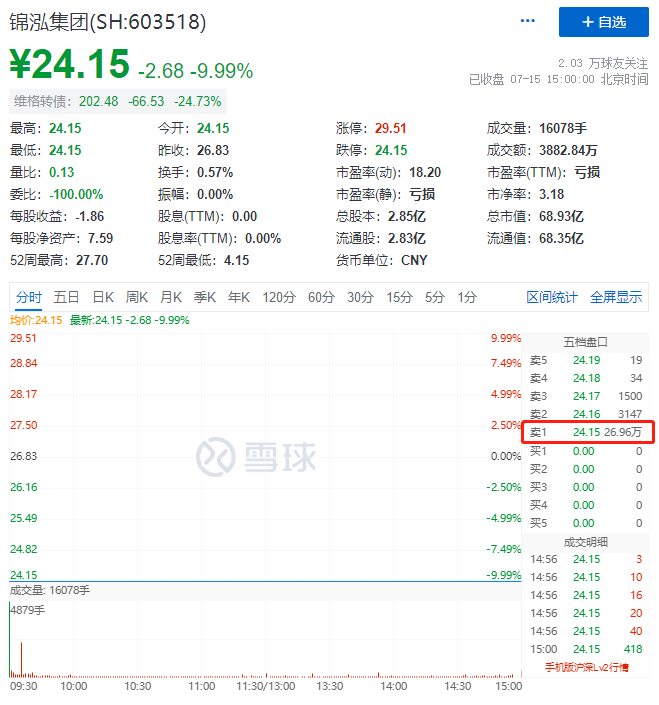Select the 日K chart tab
Image resolution: width=659 pixels, height=705 pixels.
pyautogui.click(x=103, y=297)
